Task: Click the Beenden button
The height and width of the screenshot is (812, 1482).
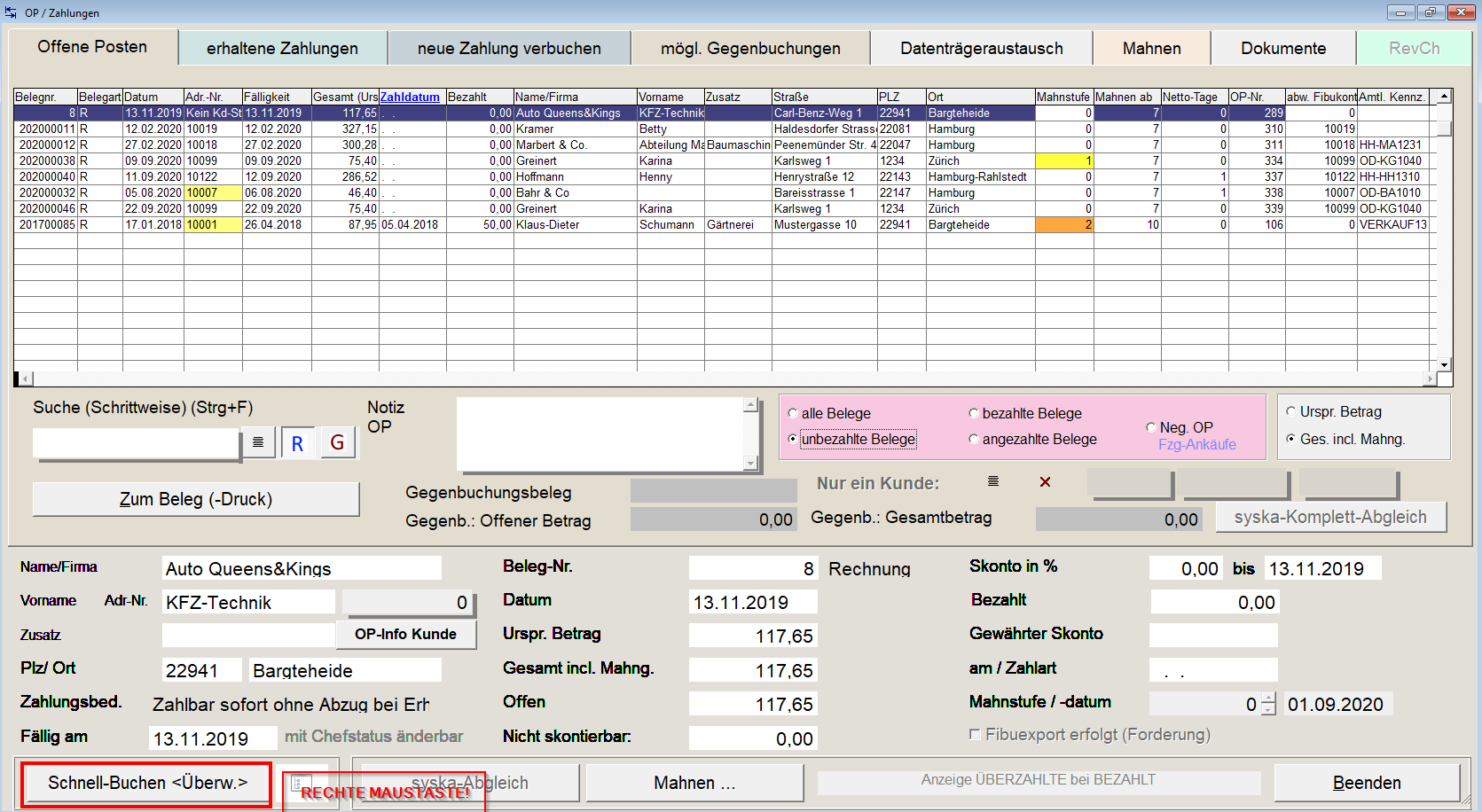Action: coord(1367,783)
